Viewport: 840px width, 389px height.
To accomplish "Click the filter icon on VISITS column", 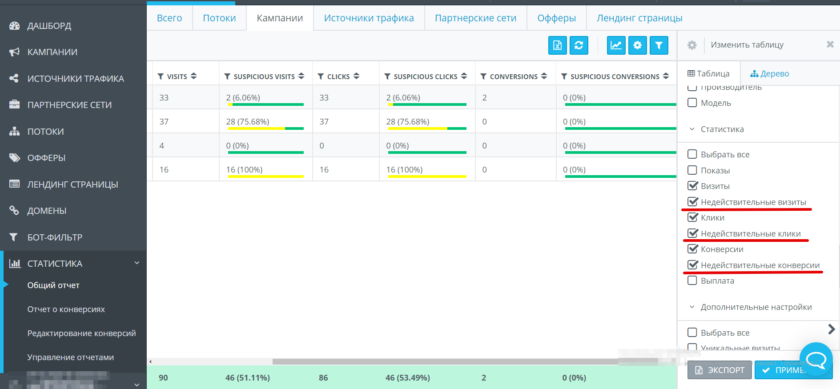I will (x=160, y=77).
